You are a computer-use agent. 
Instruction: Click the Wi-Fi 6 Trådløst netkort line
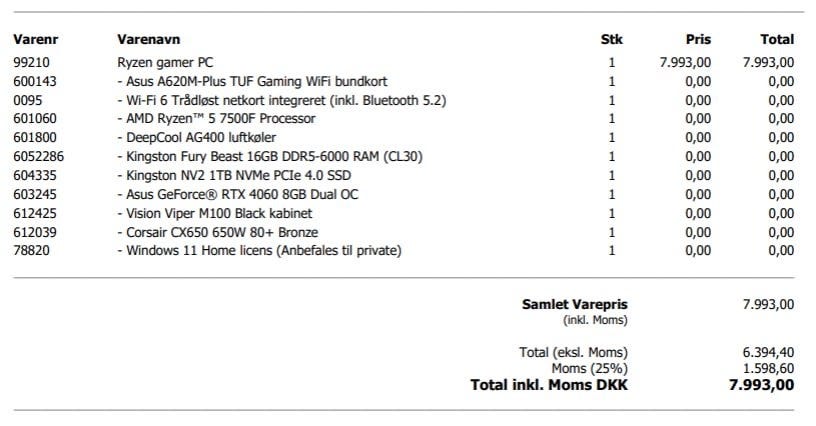[x=281, y=100]
